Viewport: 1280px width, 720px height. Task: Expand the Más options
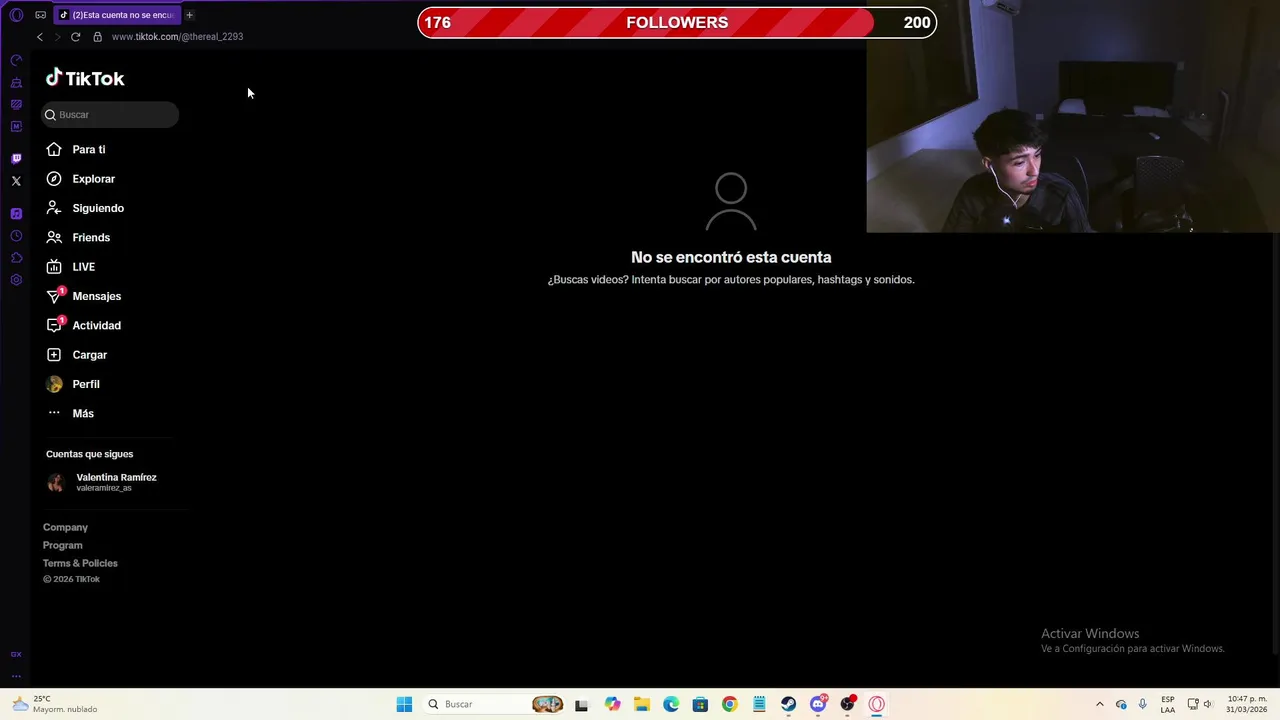tap(70, 414)
